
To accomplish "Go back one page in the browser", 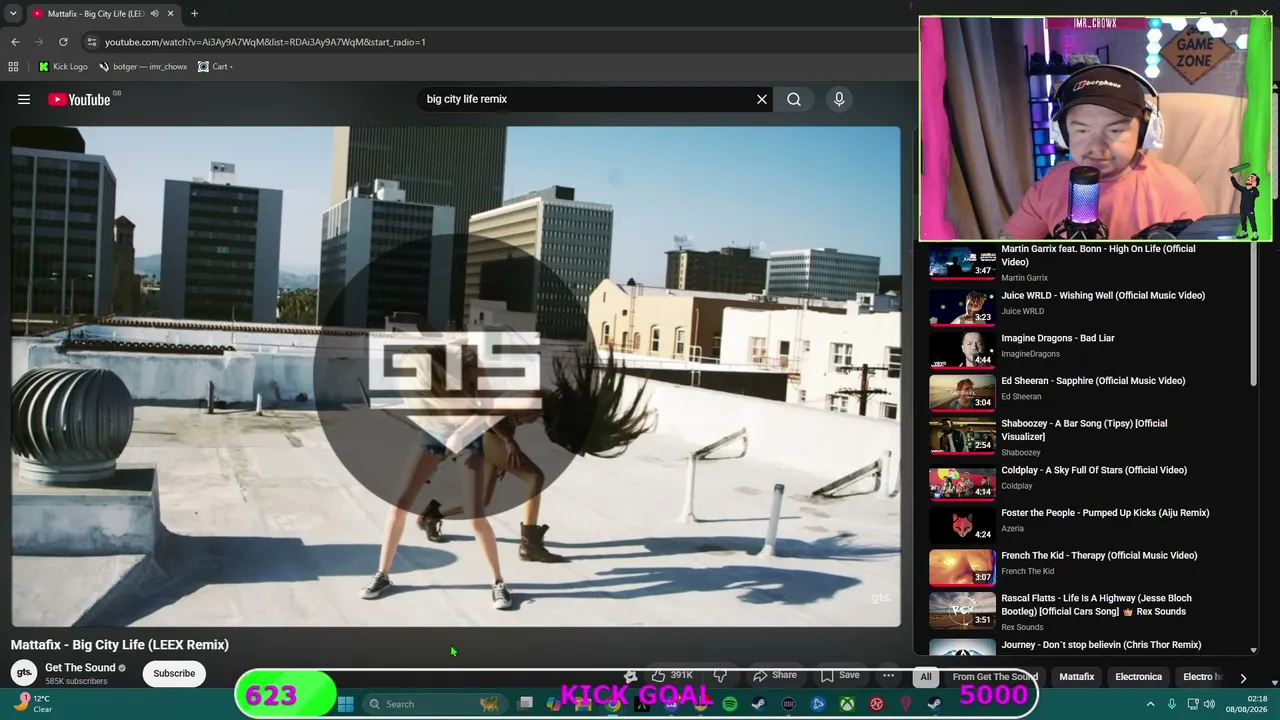I will point(15,42).
